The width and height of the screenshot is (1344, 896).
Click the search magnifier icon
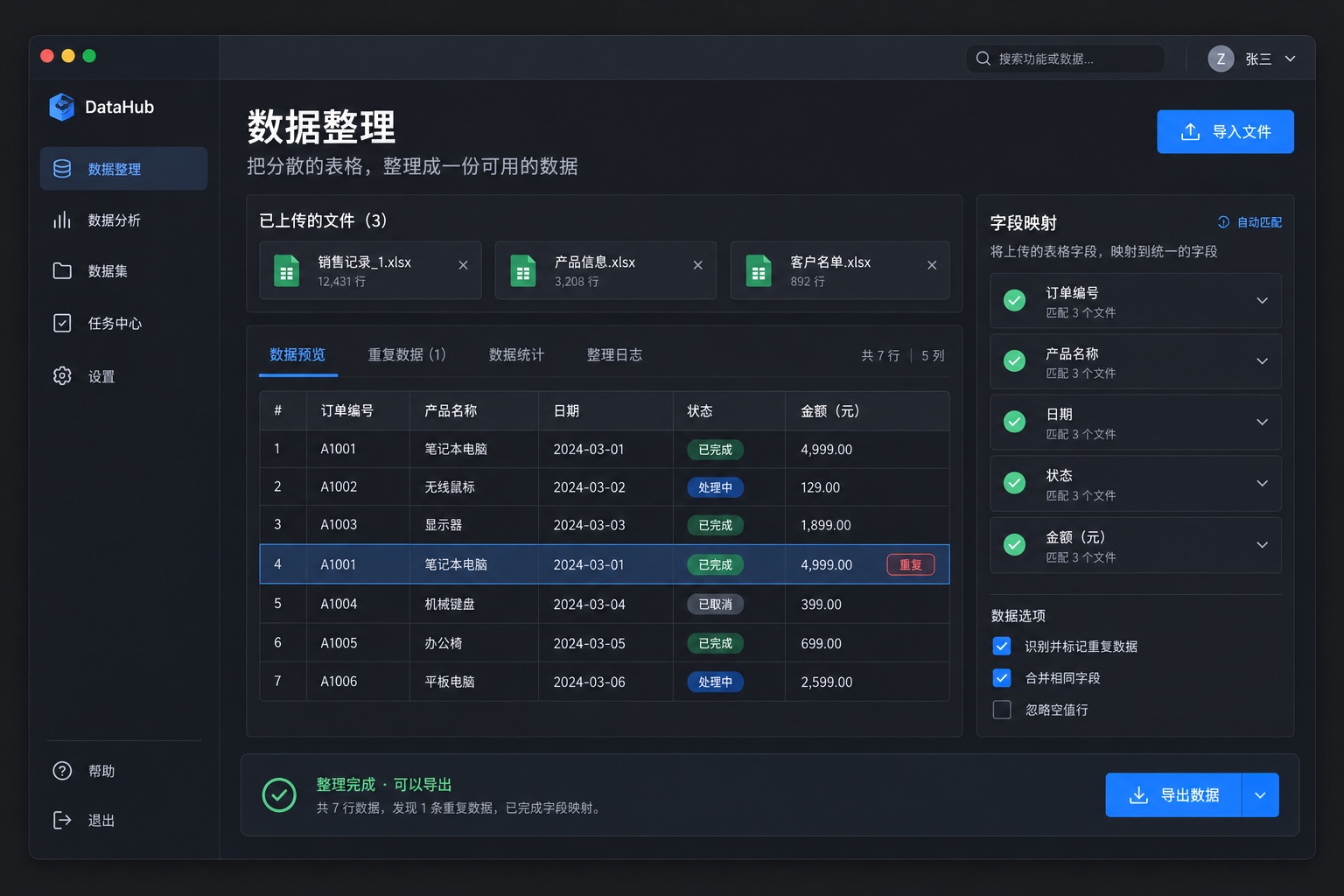pyautogui.click(x=983, y=59)
